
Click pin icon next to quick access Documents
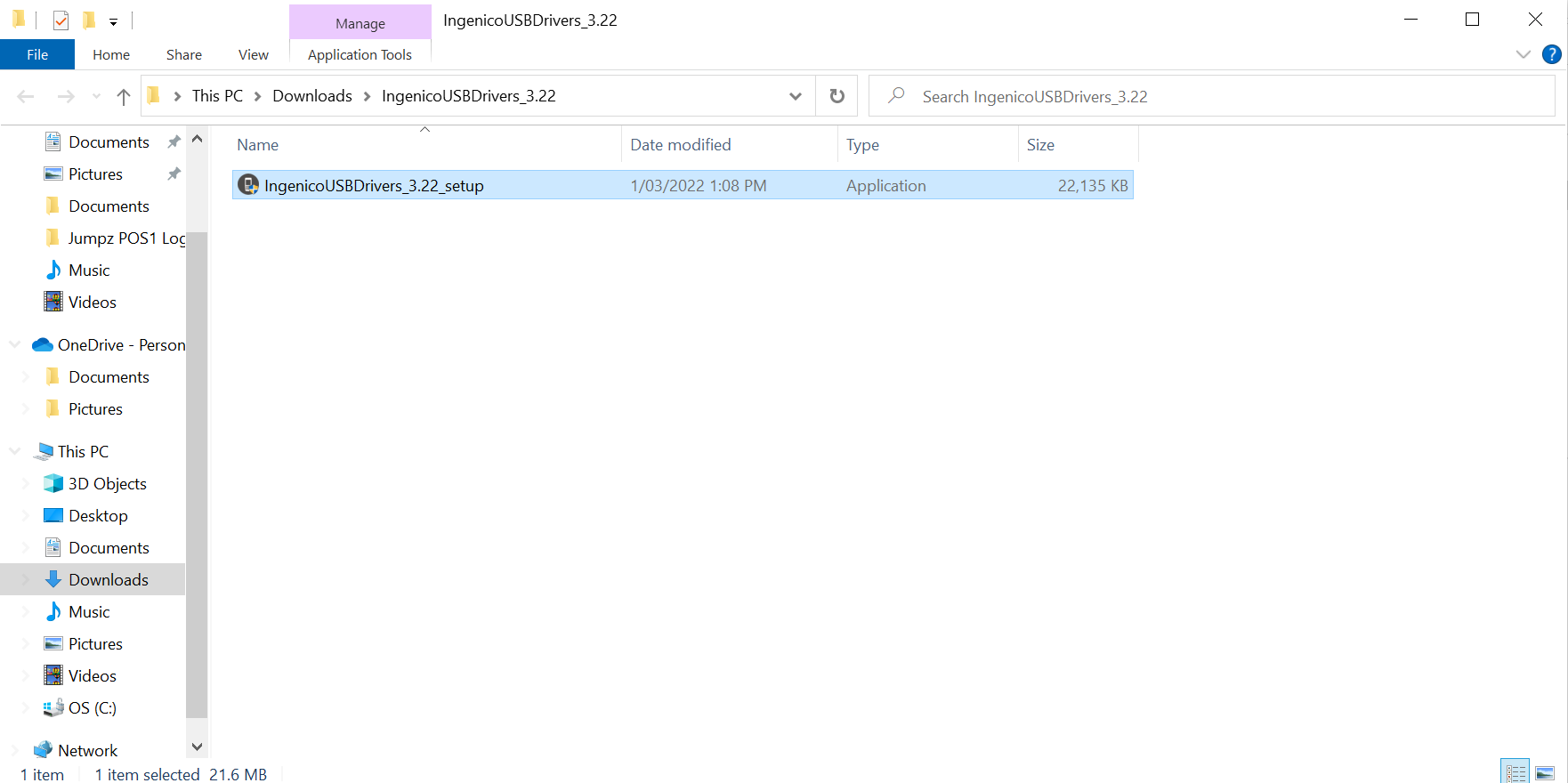(x=174, y=141)
